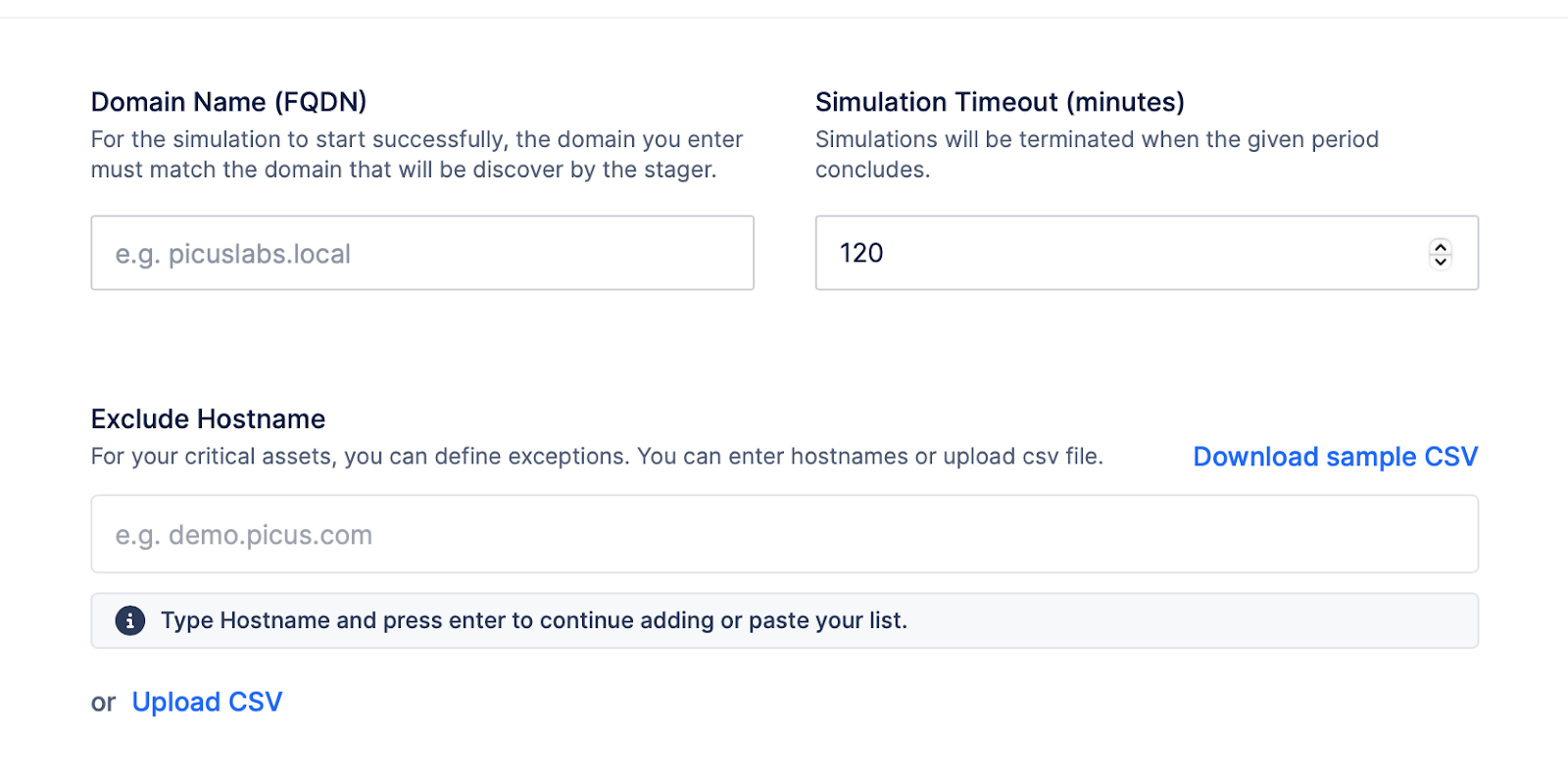The image size is (1568, 781).
Task: Click the critical assets exceptions description
Action: [x=597, y=457]
